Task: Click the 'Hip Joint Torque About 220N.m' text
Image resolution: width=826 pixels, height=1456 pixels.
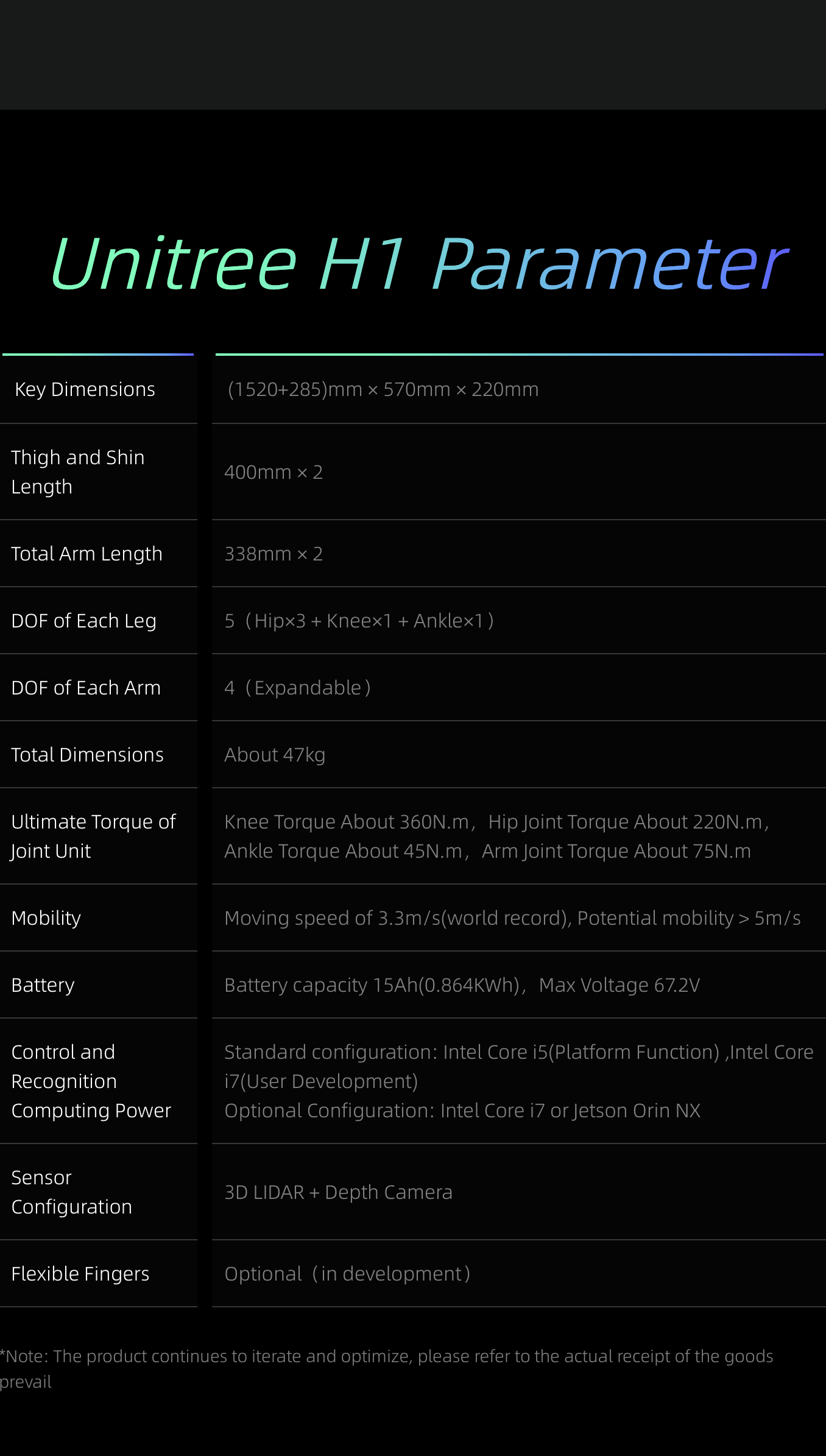Action: [626, 822]
